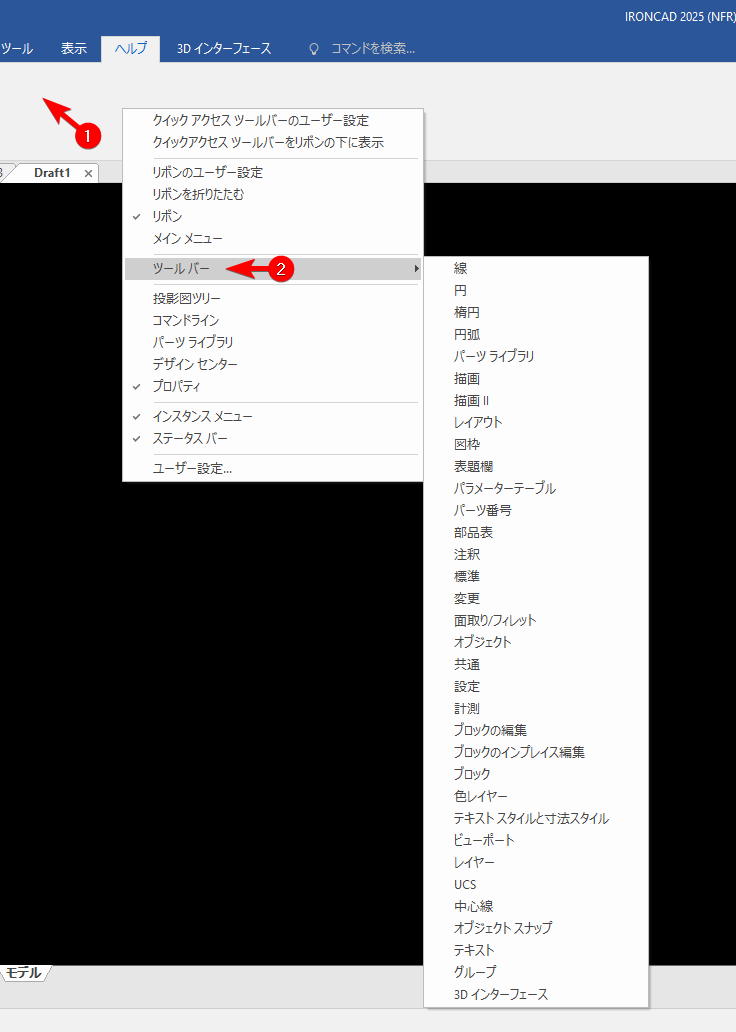Select 3D インターフェース in the toolbar submenu
The width and height of the screenshot is (736, 1032).
pyautogui.click(x=536, y=994)
